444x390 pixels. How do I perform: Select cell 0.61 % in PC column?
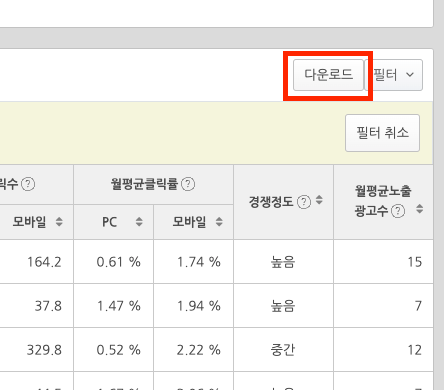click(118, 262)
